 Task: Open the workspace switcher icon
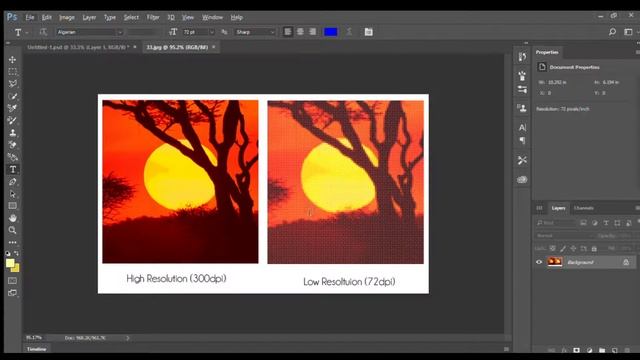628,32
